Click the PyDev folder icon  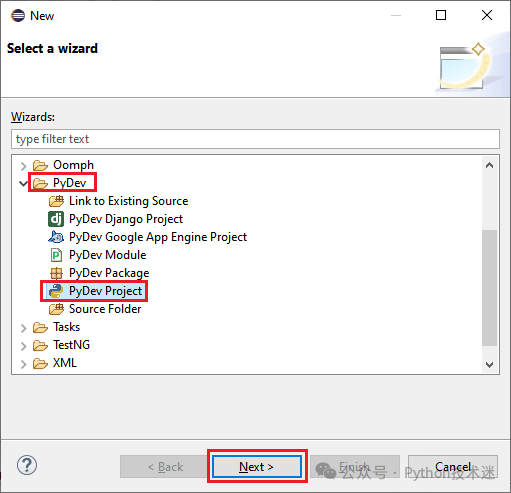40,183
